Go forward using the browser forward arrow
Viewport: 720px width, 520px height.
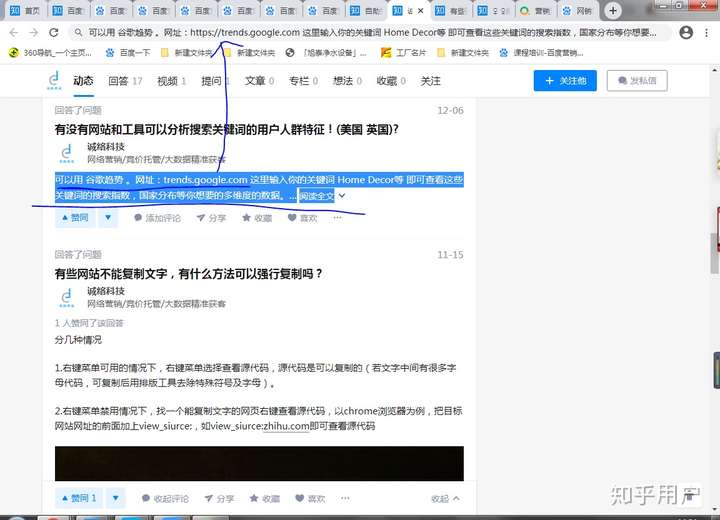(x=34, y=33)
